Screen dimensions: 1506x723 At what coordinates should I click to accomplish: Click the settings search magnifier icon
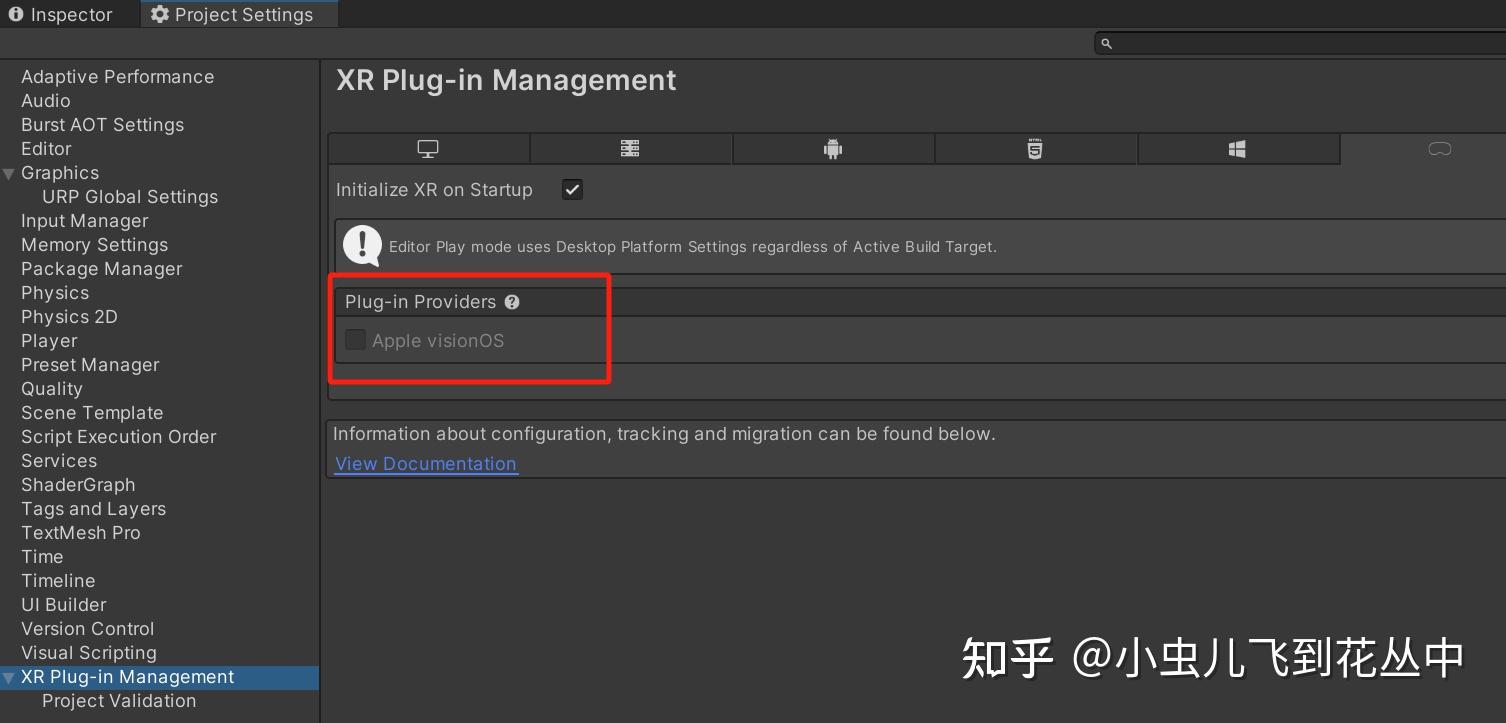(x=1106, y=43)
